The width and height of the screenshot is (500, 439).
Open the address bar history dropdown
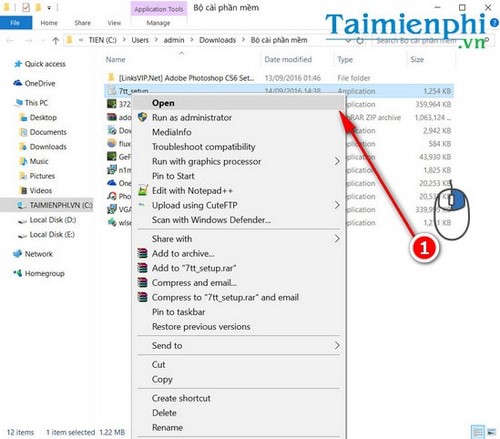coord(348,41)
